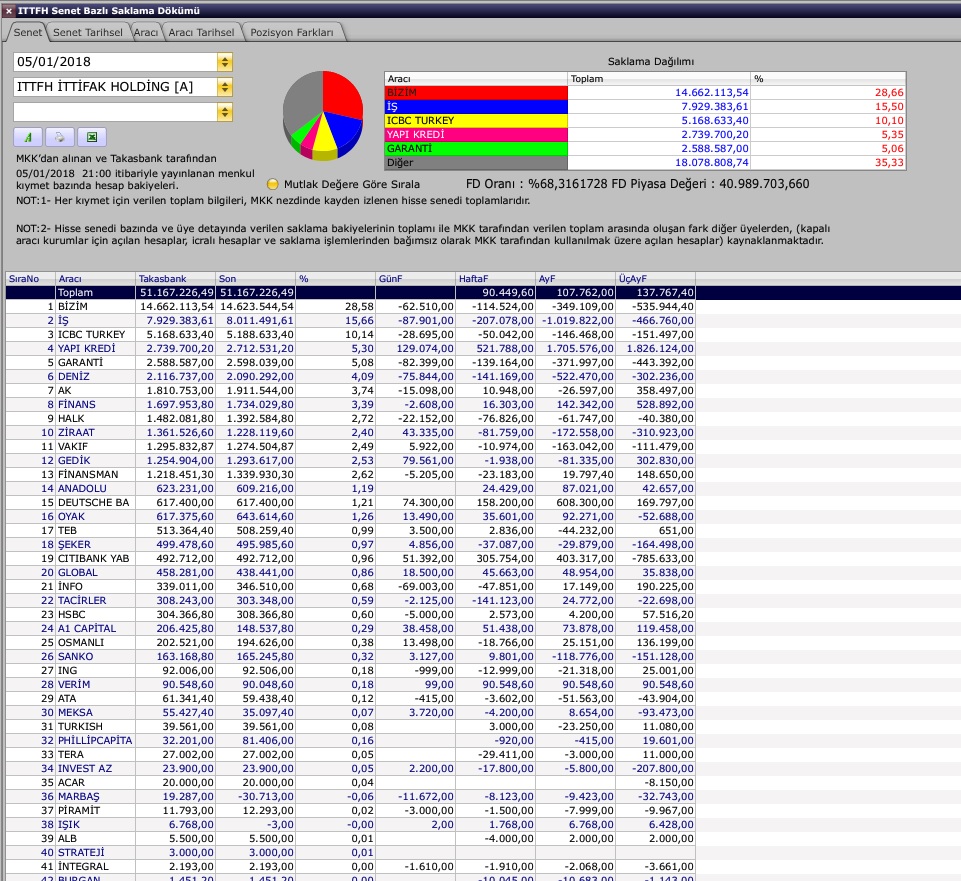The image size is (961, 881).
Task: Click the 14.662.113,54 total in distribution table
Action: pos(712,93)
